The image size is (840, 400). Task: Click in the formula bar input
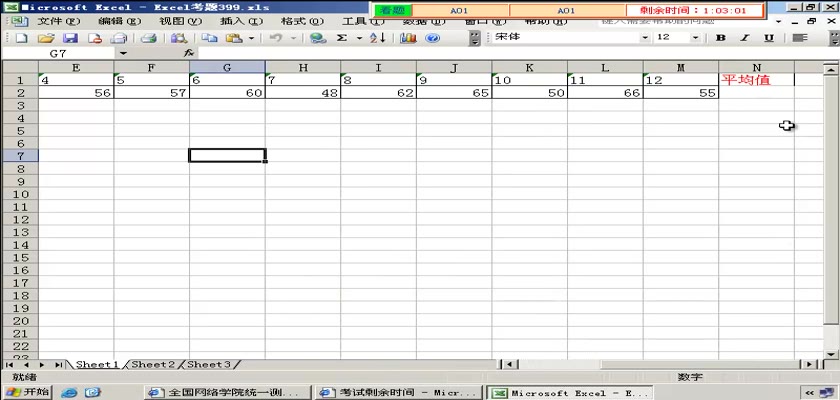pos(517,54)
